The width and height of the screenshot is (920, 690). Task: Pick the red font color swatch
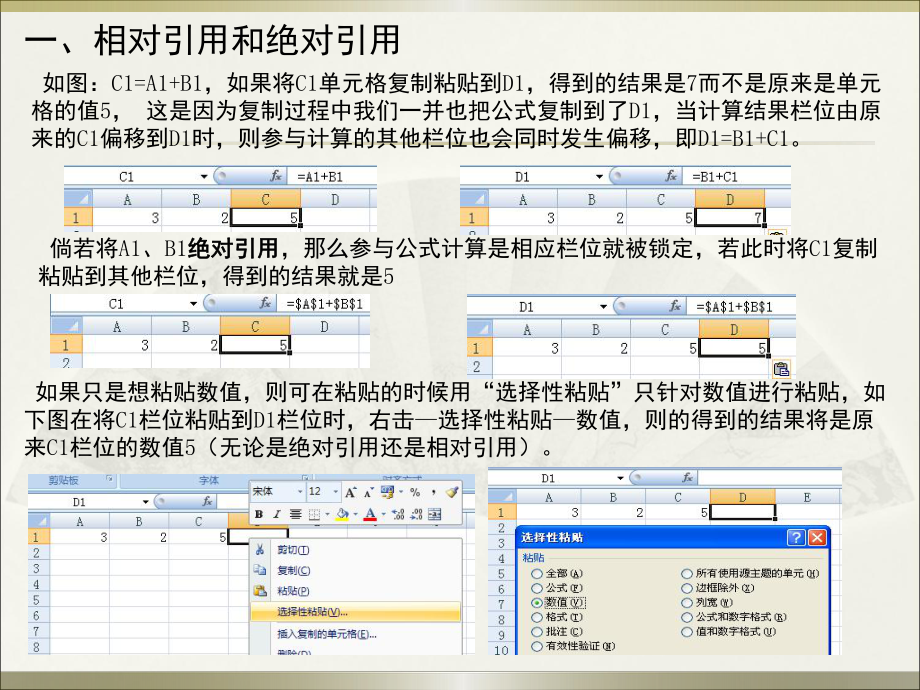(x=369, y=516)
